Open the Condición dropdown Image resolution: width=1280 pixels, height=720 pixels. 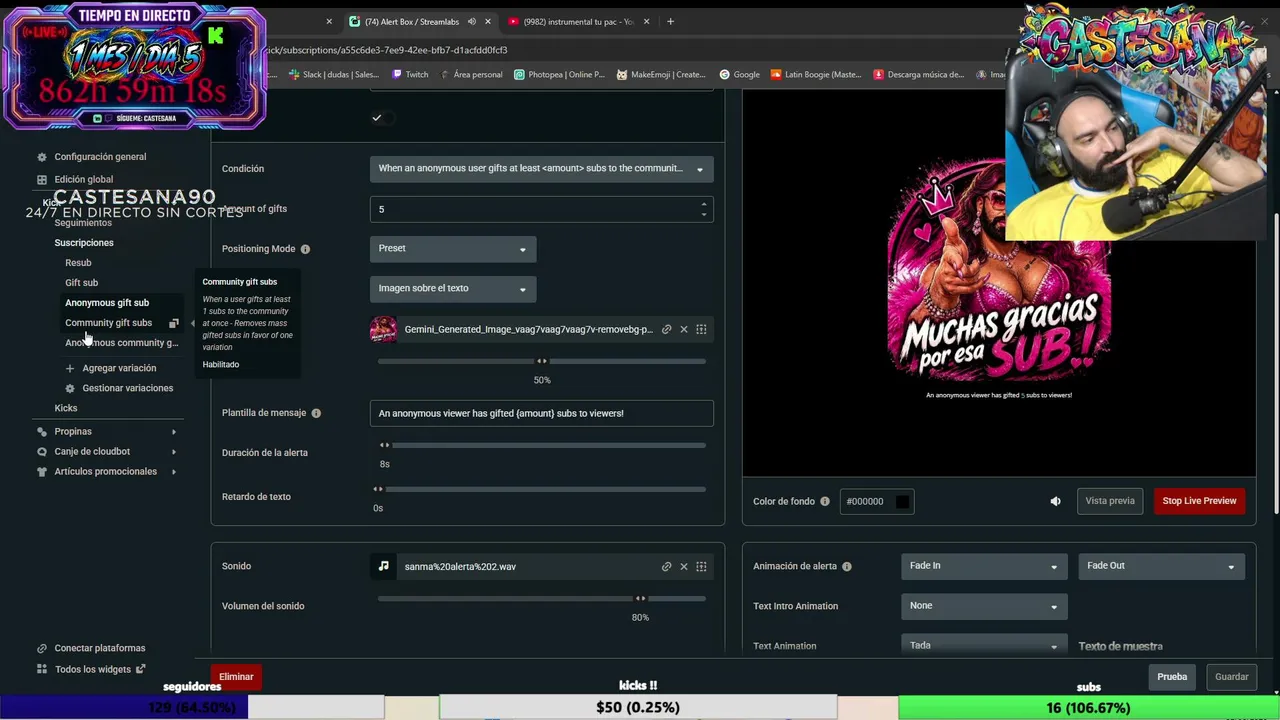[541, 169]
